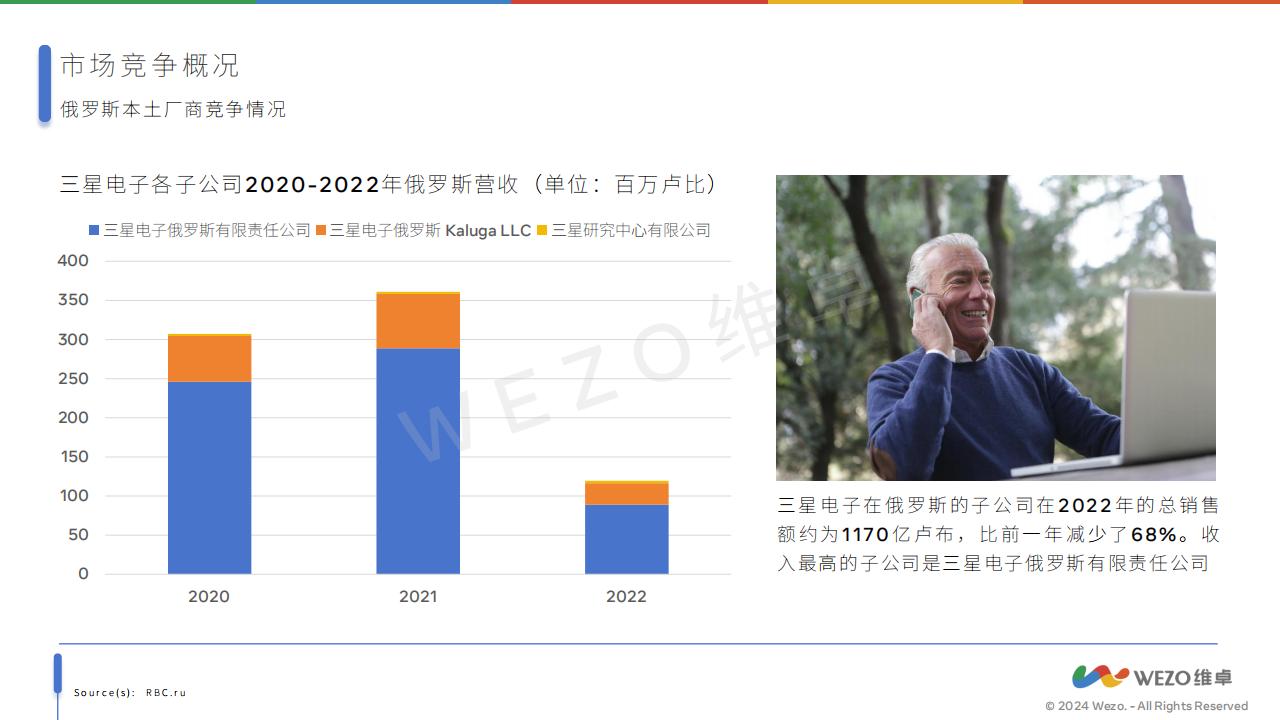Click the orange segment of the 2022 bar

pos(627,494)
